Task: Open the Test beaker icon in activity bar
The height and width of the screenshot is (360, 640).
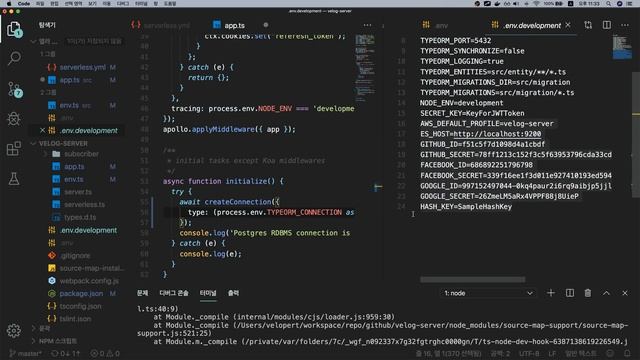Action: (x=14, y=178)
